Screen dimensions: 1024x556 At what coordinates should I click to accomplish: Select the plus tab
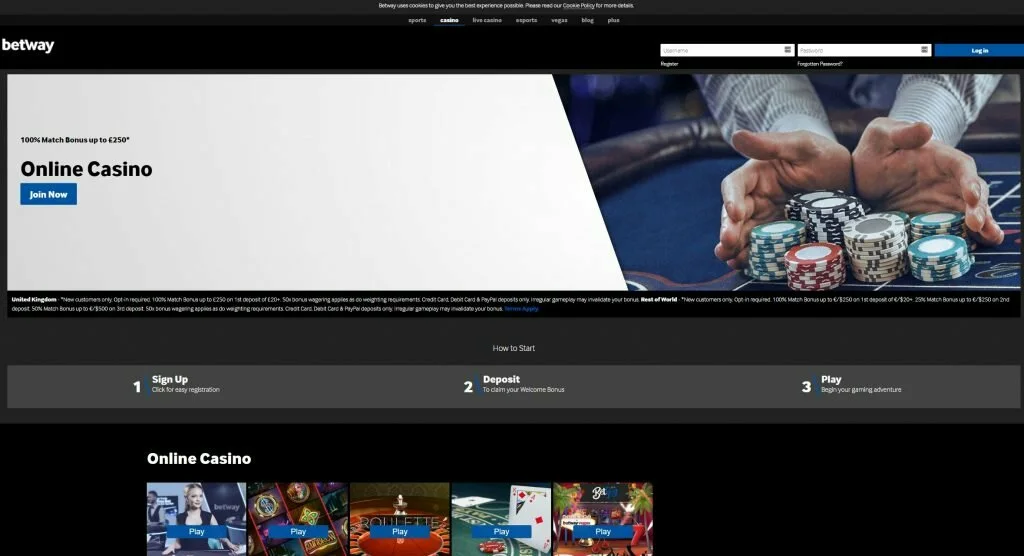(613, 20)
